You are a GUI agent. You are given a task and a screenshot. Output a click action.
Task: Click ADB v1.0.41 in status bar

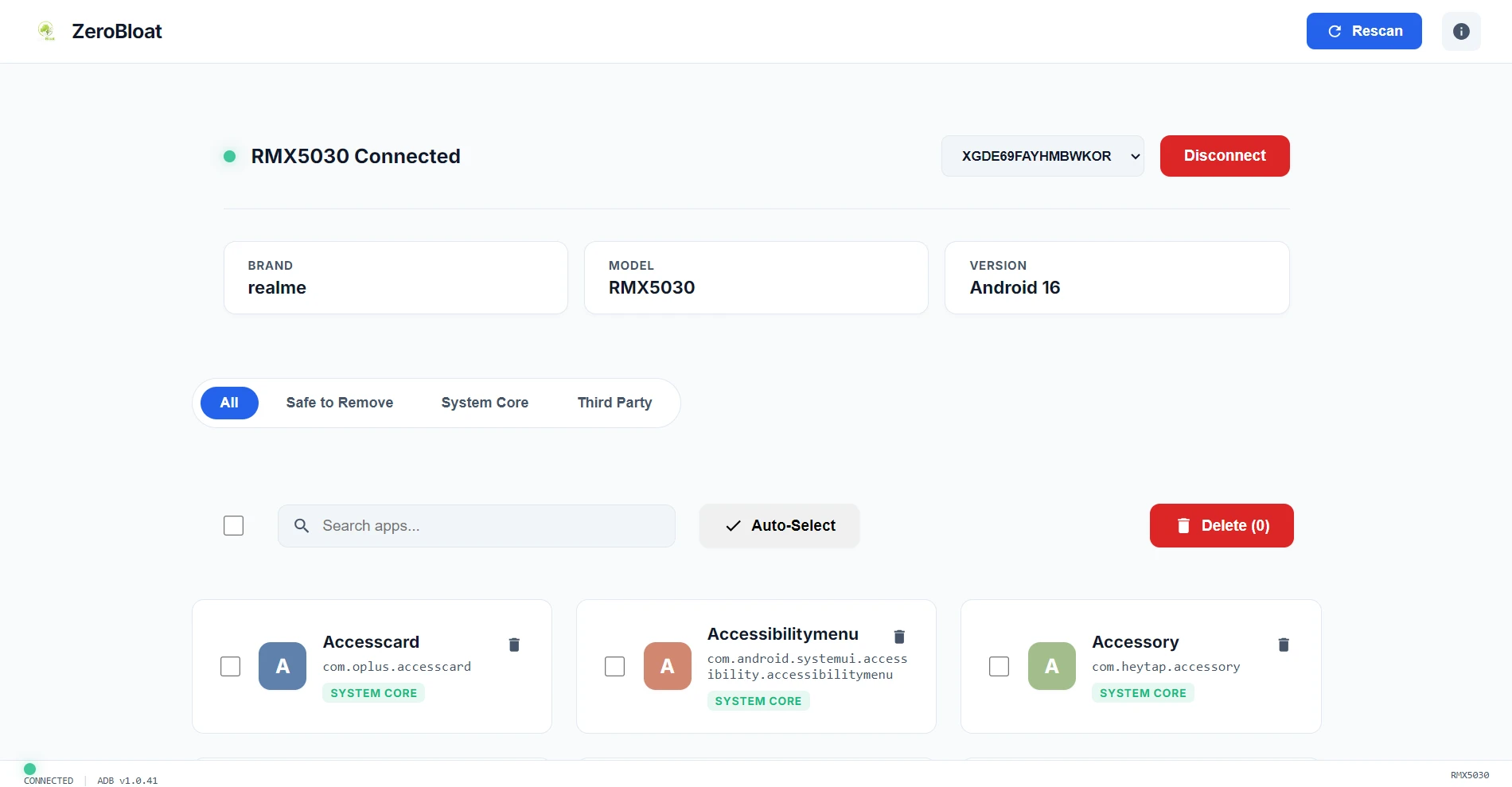coord(127,781)
